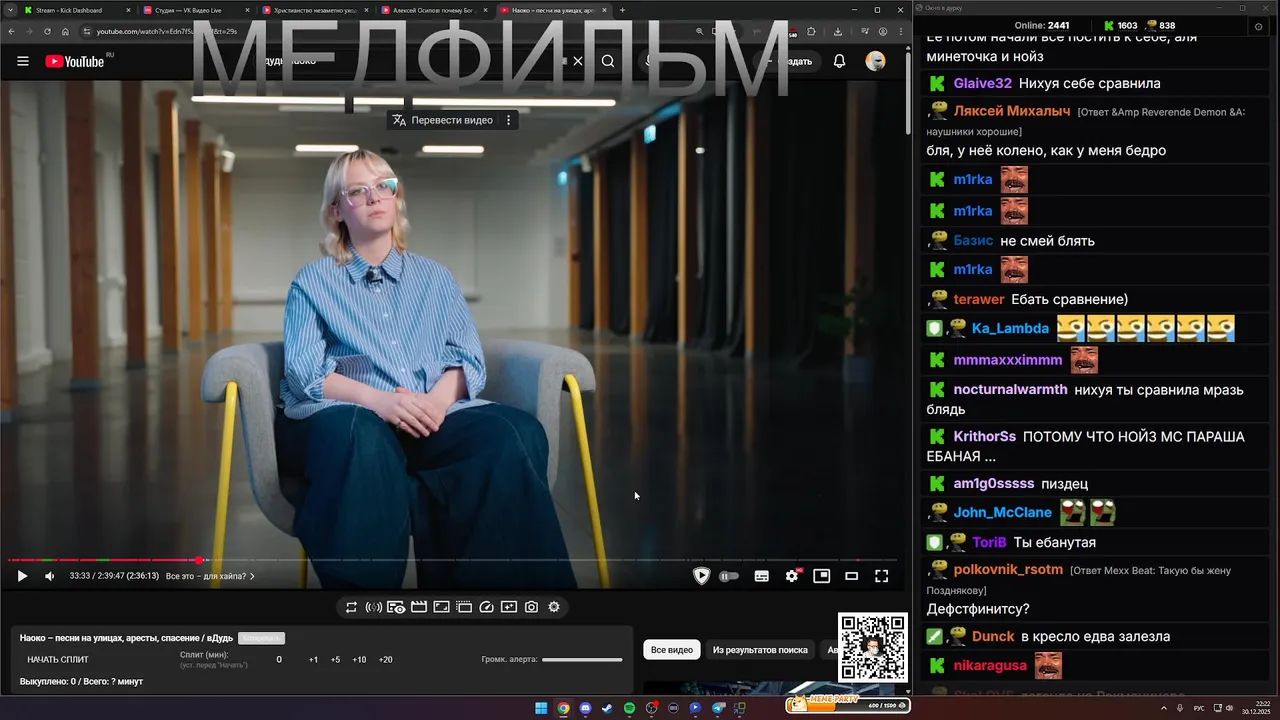
Task: Open Windows Start menu
Action: (541, 708)
